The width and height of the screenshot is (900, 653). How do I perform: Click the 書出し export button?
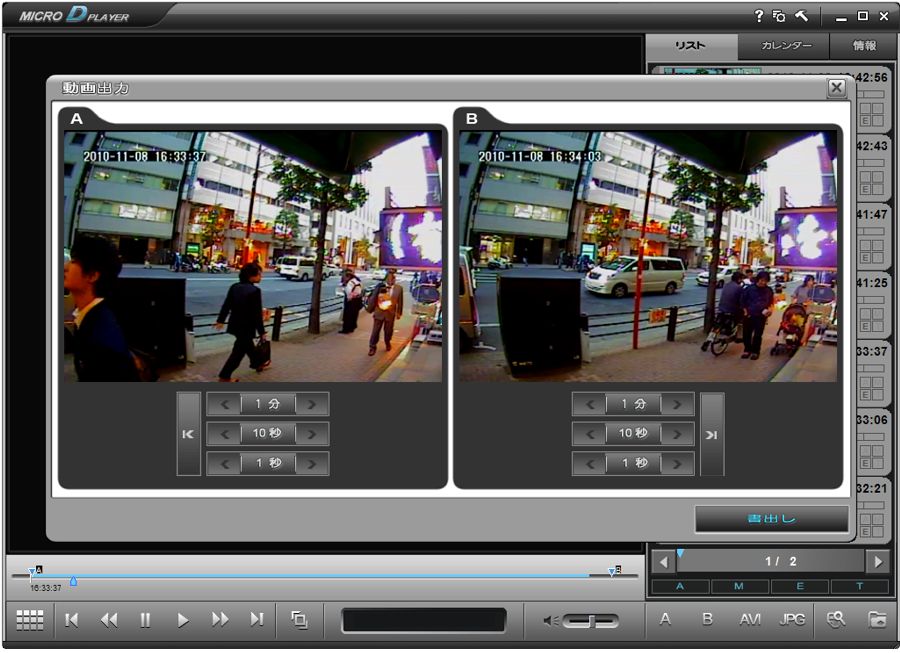771,519
